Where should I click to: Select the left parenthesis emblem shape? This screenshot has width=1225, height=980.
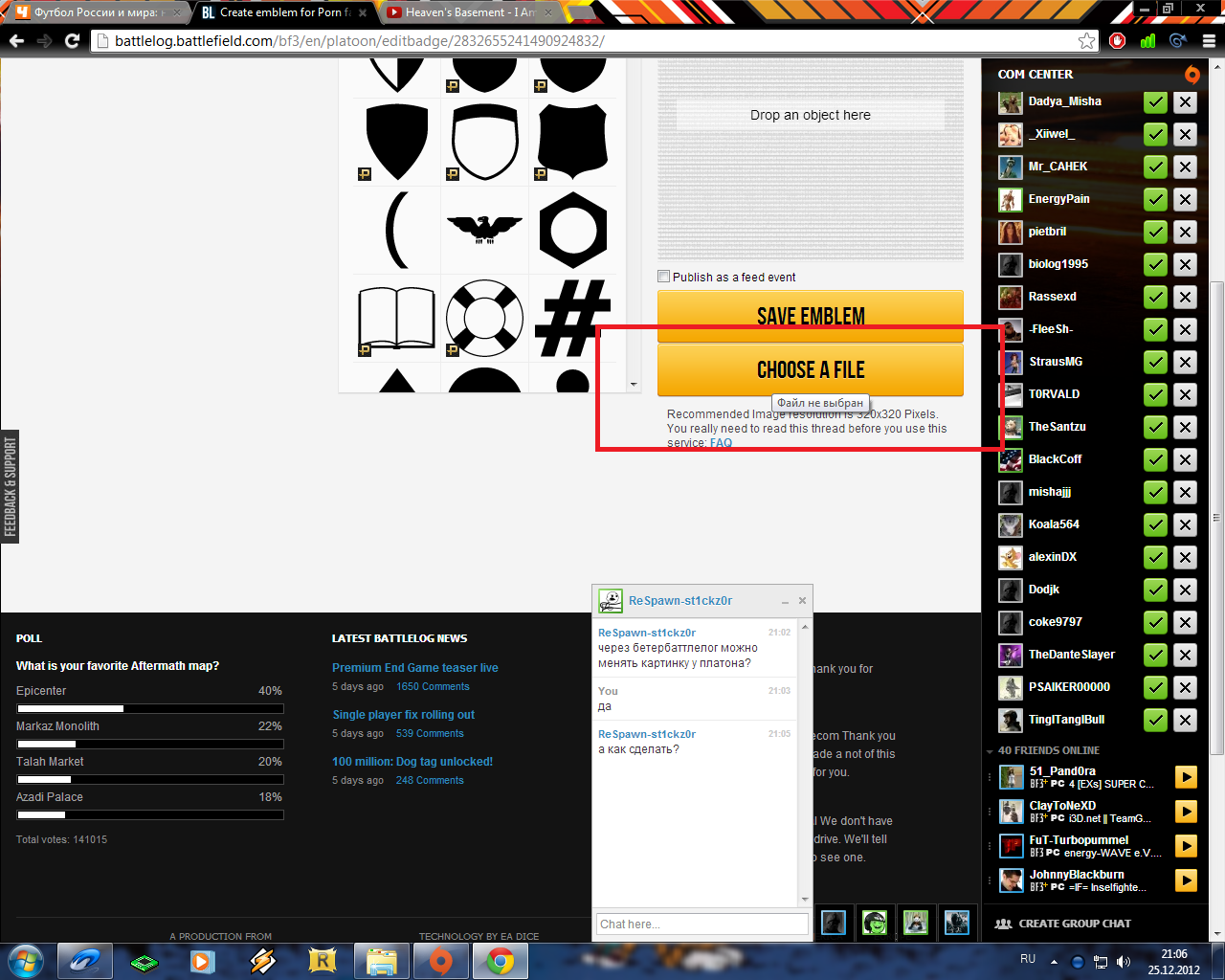click(x=396, y=230)
